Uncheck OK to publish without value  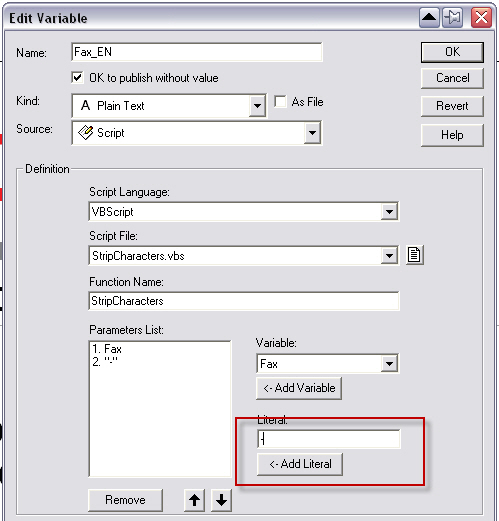(x=77, y=78)
